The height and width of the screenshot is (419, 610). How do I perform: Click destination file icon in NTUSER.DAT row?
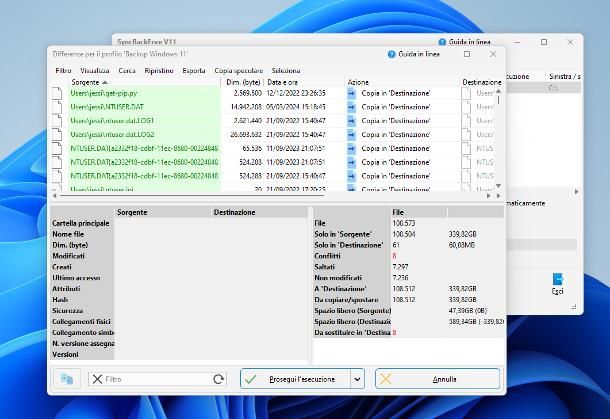[x=466, y=107]
